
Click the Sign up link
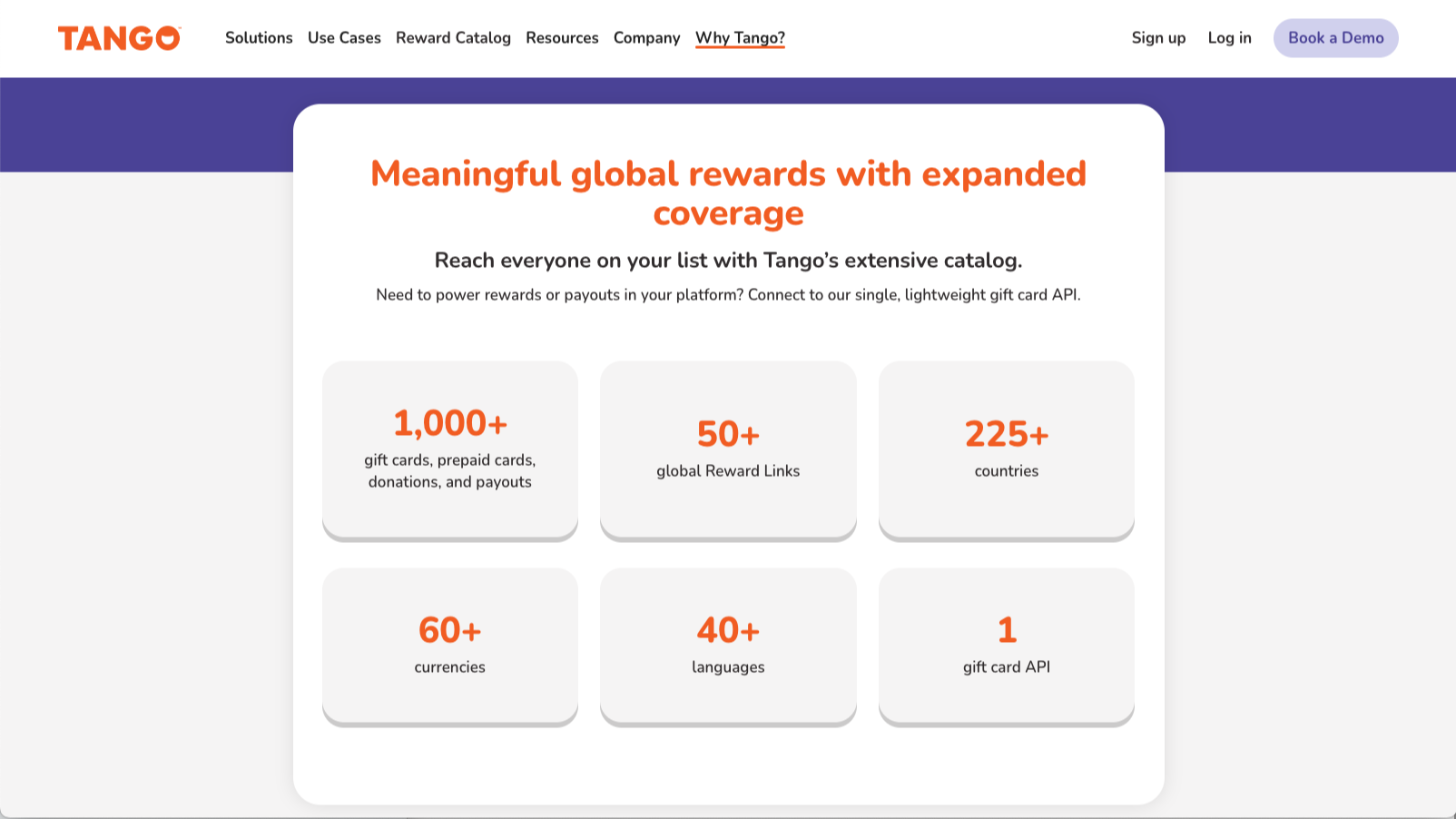1158,38
